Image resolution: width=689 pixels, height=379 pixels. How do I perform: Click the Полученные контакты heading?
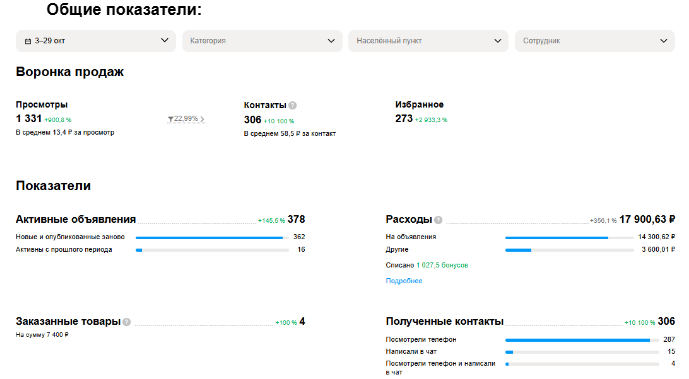click(444, 321)
